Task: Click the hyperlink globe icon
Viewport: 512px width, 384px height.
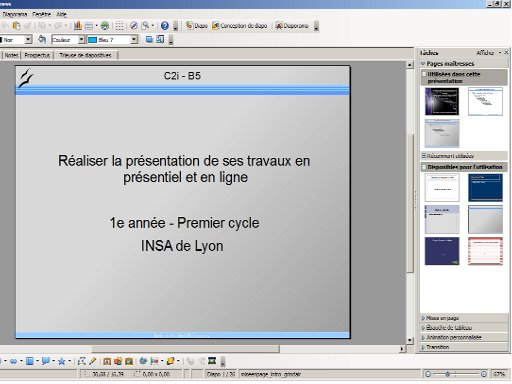Action: (x=105, y=26)
